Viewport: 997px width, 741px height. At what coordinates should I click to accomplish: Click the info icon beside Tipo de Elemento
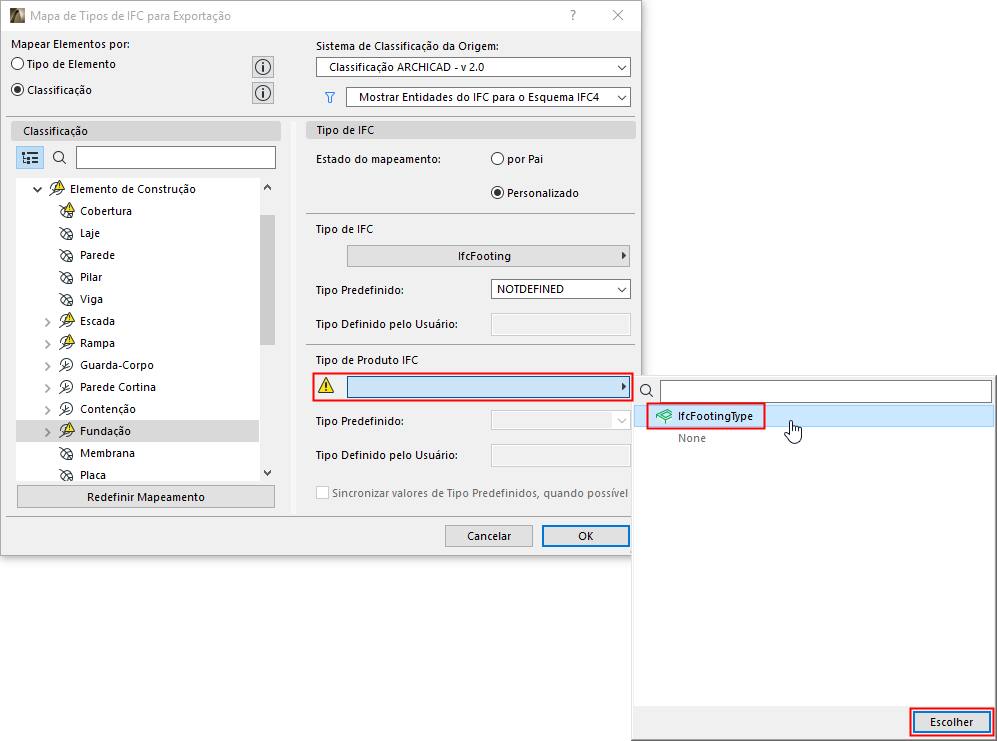[263, 67]
